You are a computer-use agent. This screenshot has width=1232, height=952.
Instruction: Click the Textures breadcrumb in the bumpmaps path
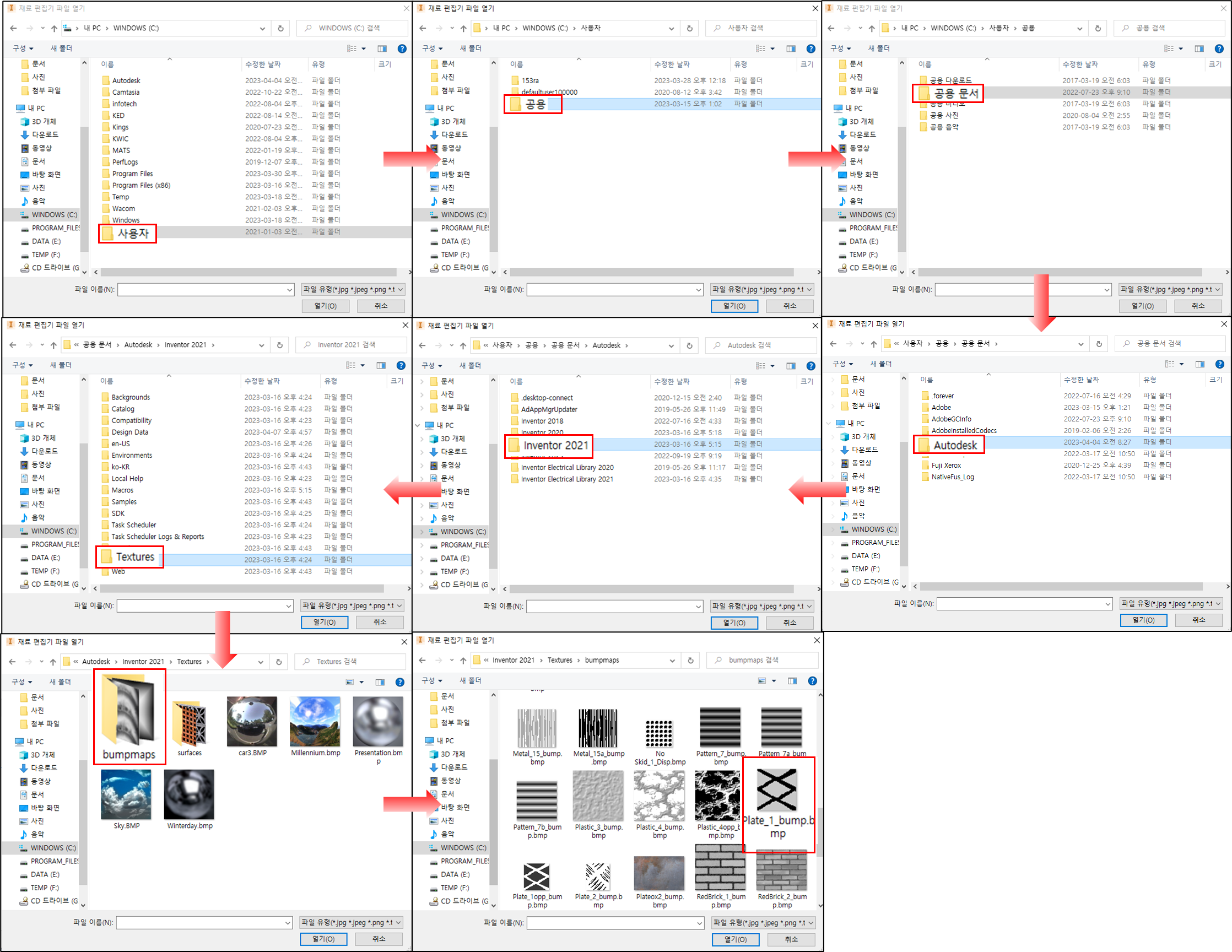point(559,660)
